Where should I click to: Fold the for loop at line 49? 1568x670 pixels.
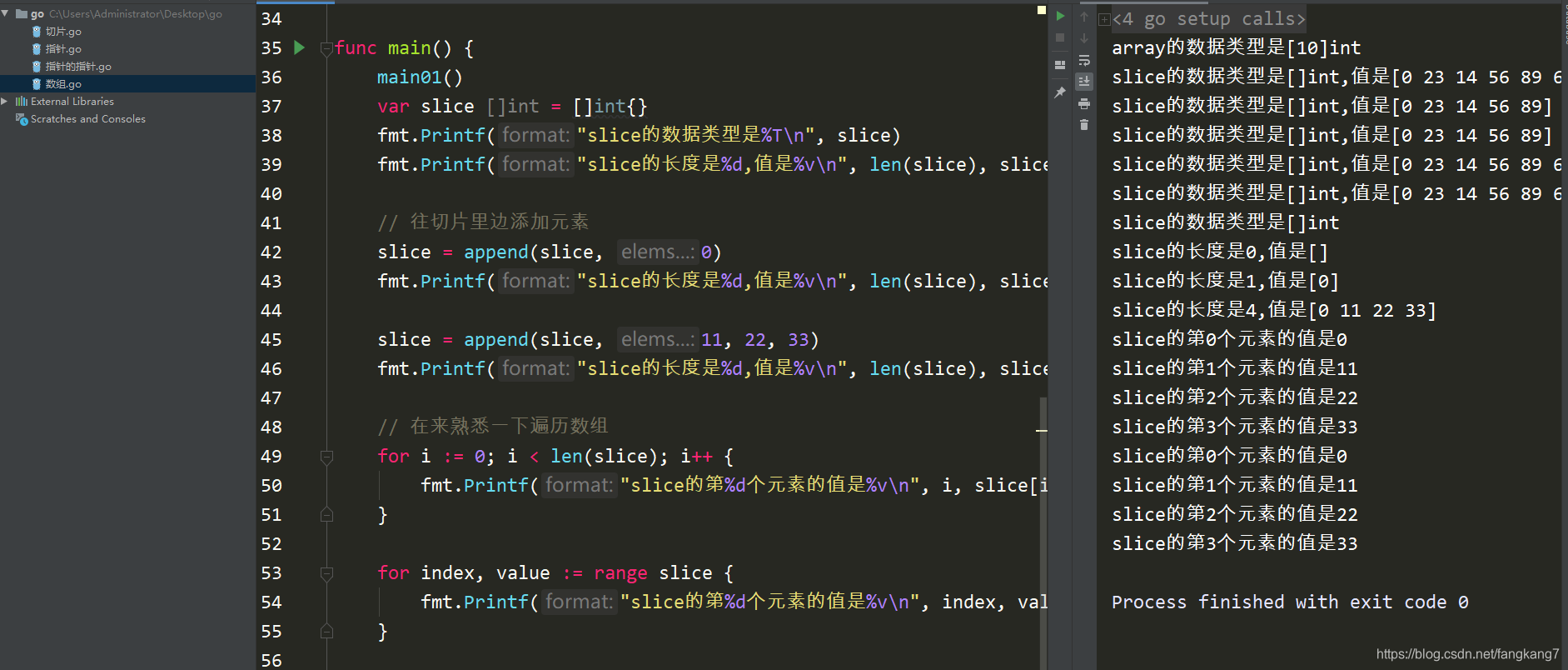click(326, 457)
